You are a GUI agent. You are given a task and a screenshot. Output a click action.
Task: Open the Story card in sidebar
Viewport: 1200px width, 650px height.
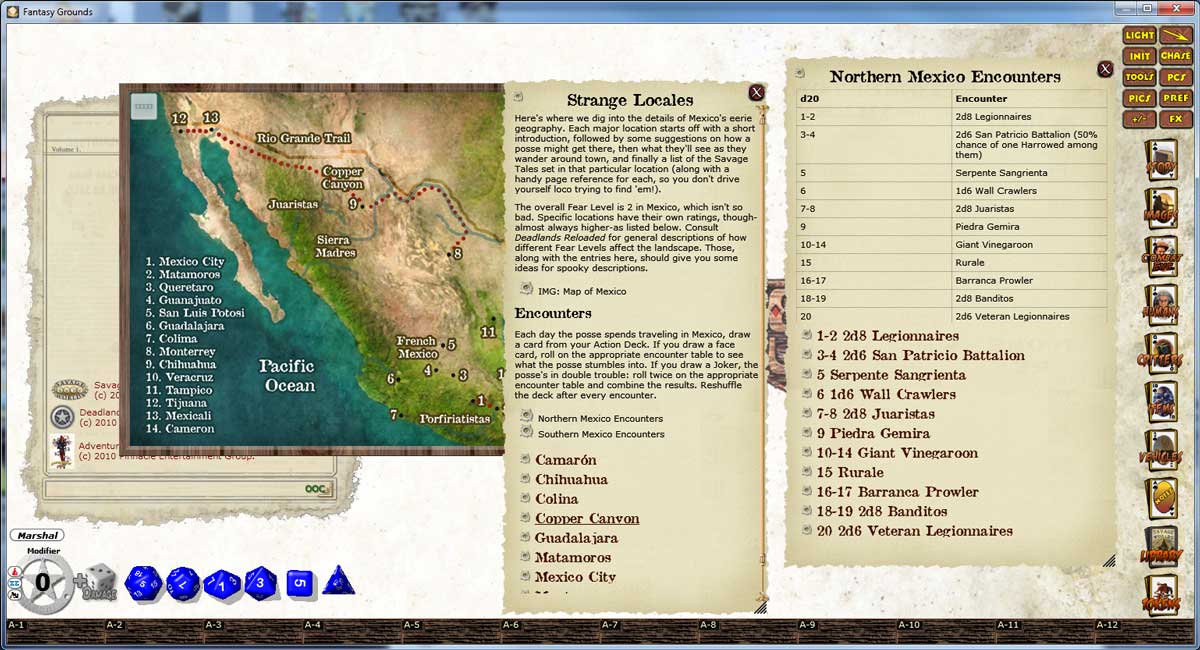click(1159, 158)
